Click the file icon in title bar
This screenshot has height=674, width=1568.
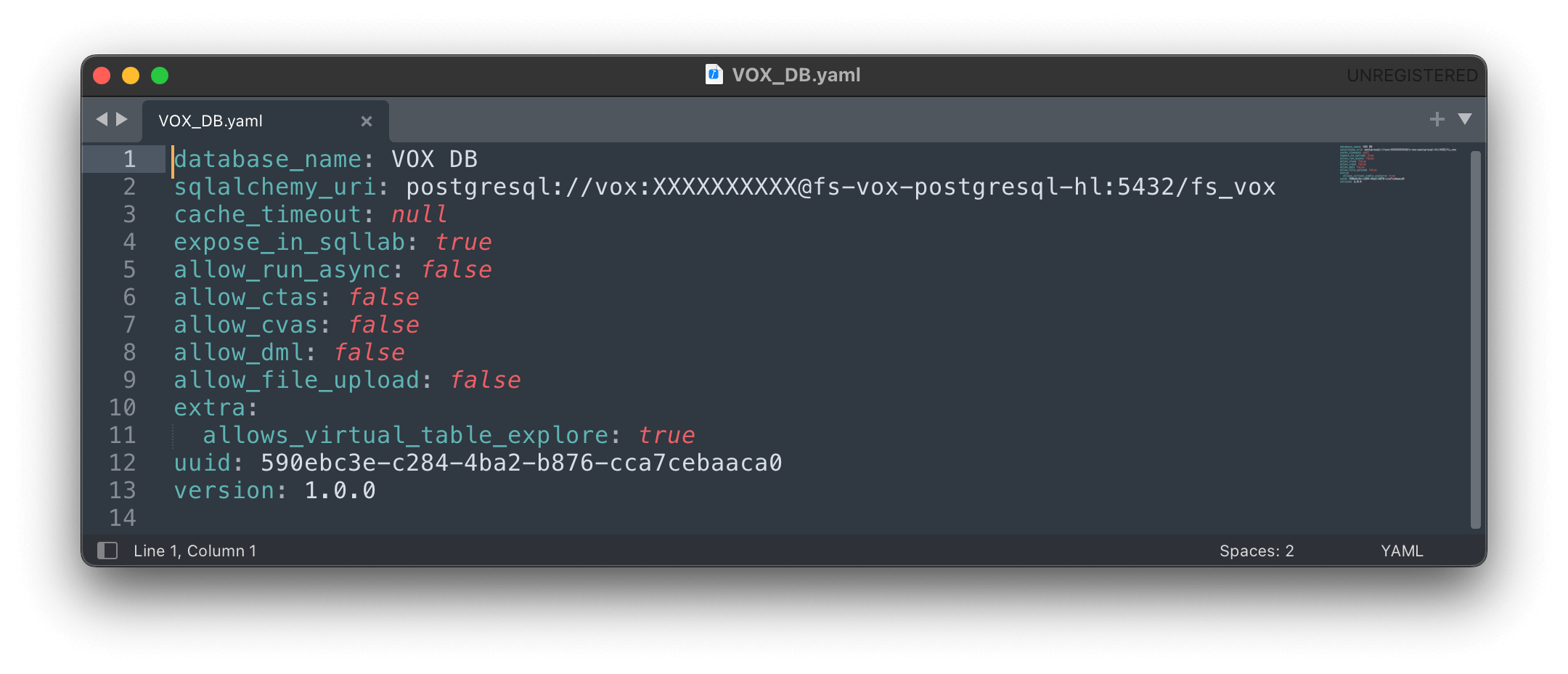click(x=714, y=75)
